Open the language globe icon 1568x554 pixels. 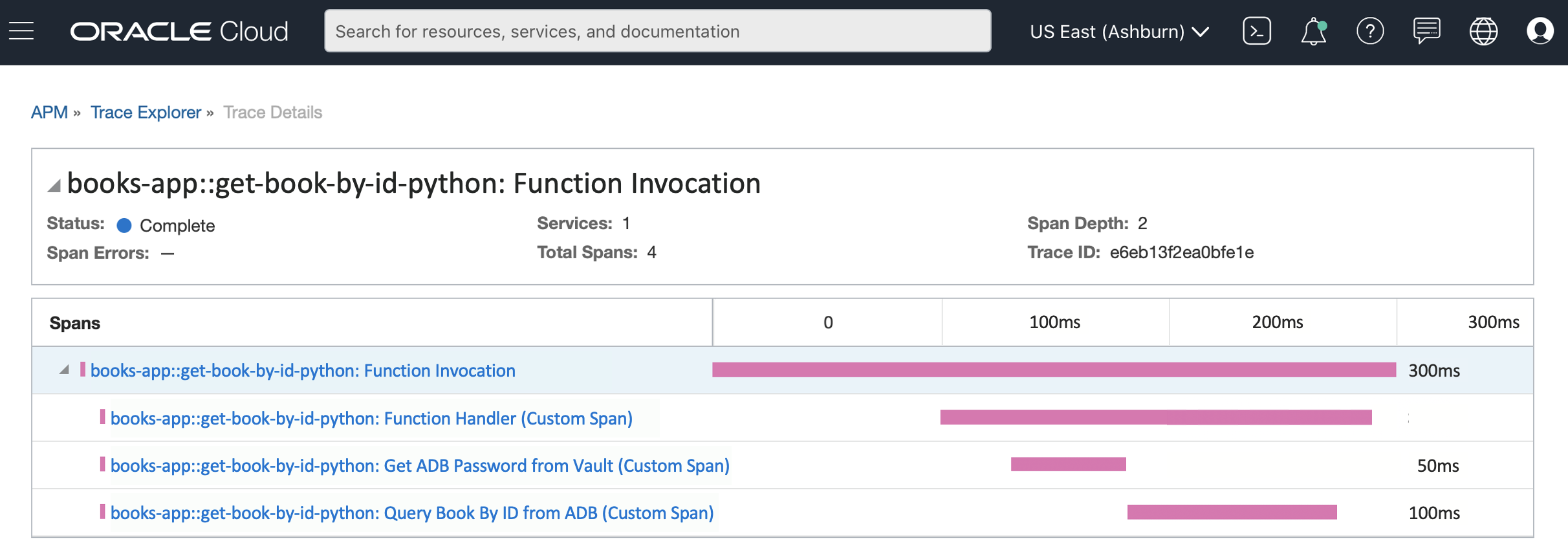pos(1483,31)
